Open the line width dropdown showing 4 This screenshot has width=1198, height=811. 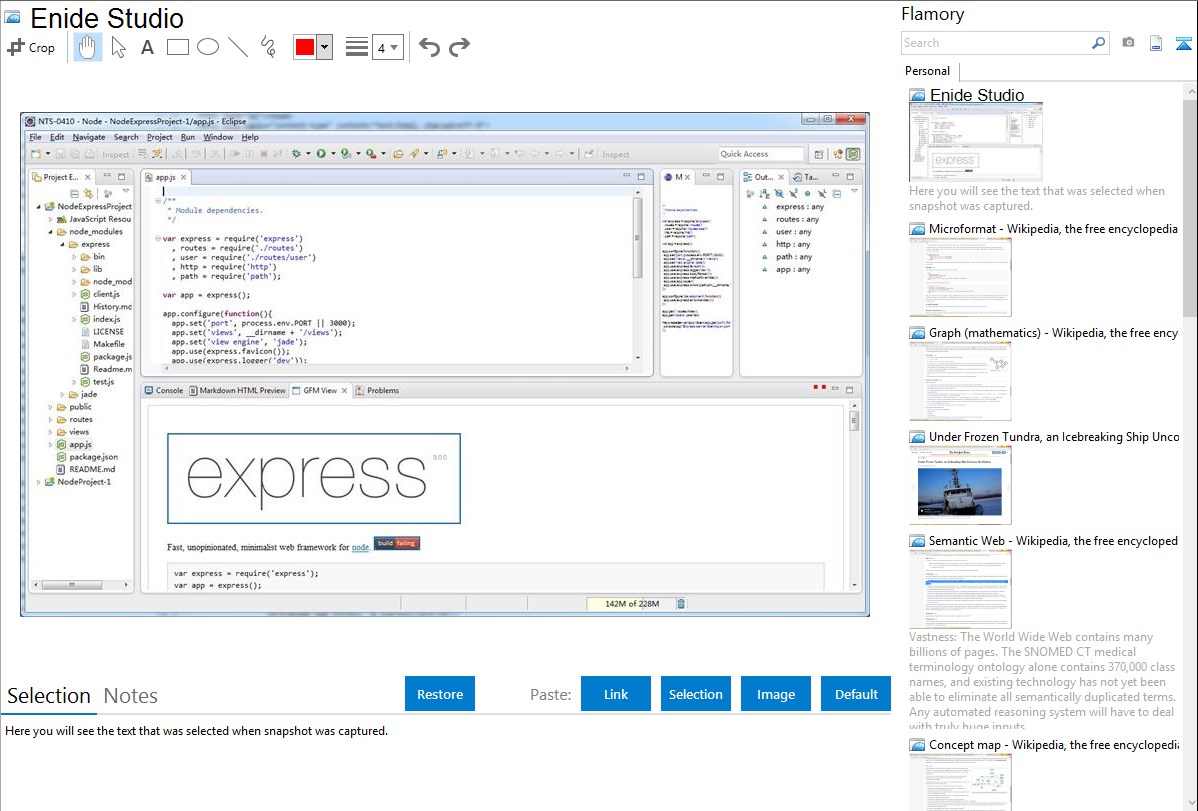(x=387, y=47)
